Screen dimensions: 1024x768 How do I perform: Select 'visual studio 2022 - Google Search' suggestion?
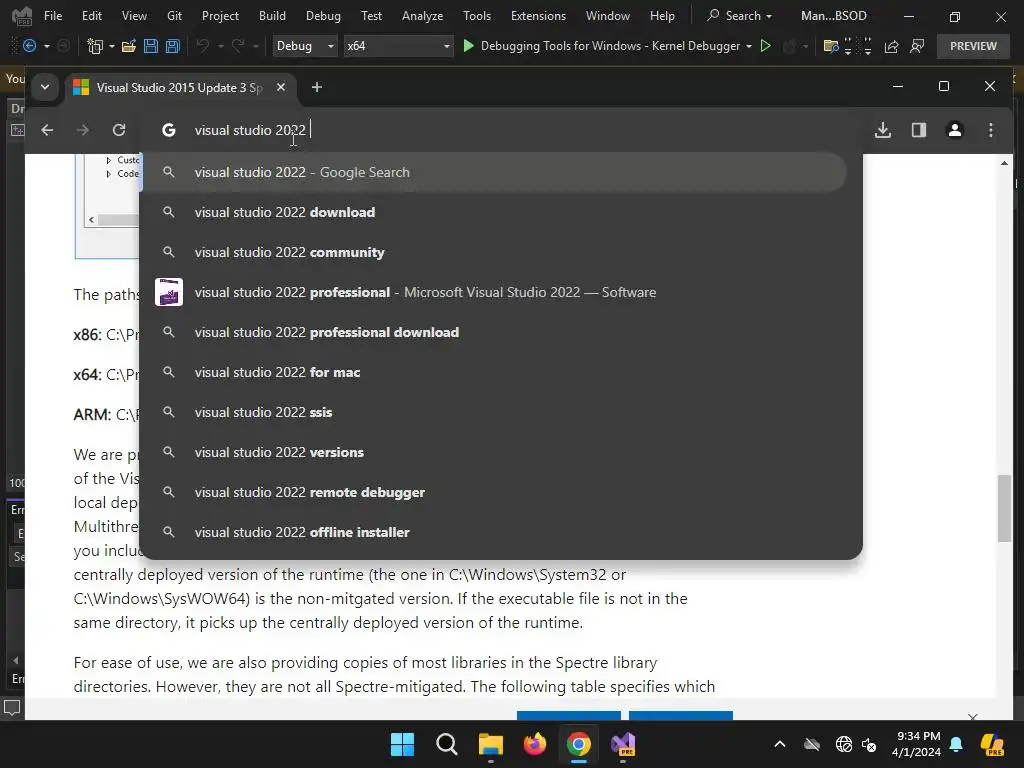click(494, 172)
